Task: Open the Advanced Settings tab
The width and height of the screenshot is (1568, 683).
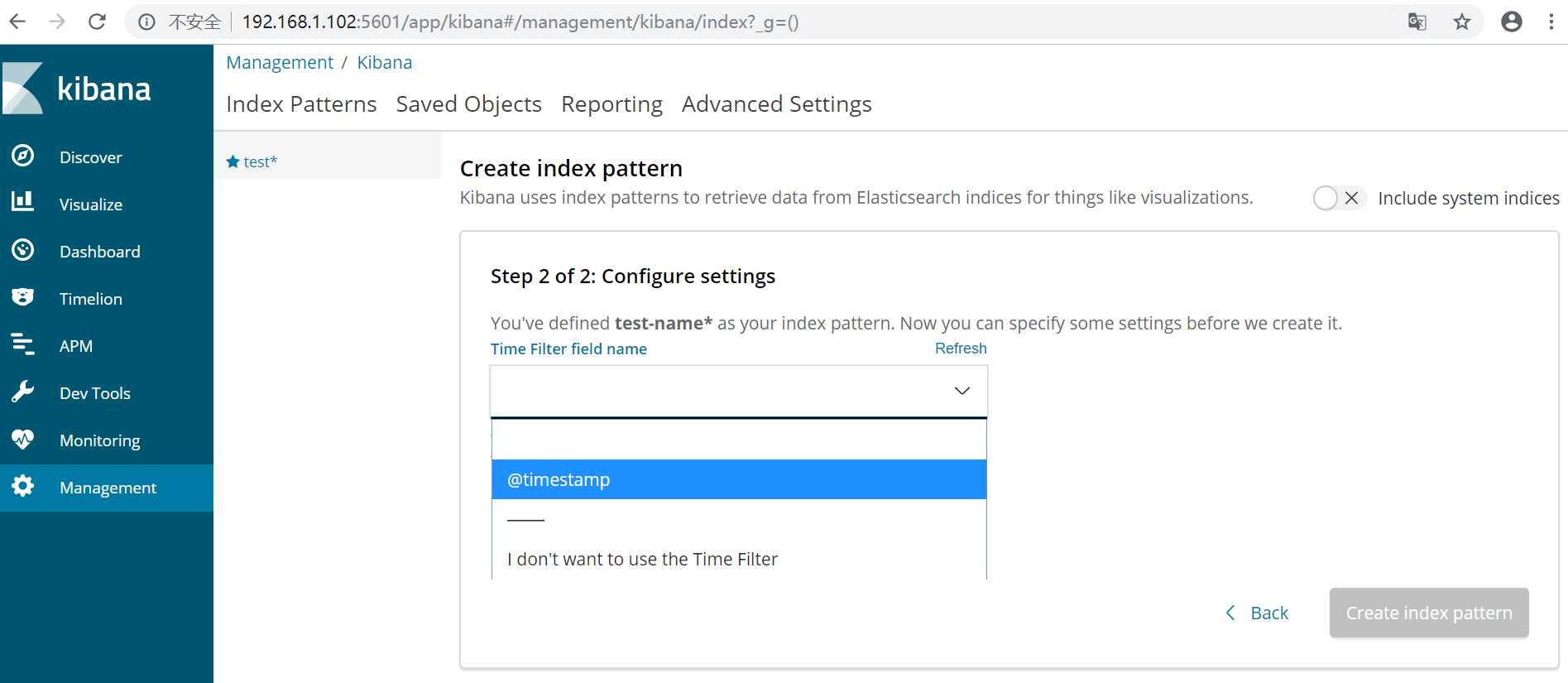Action: (x=776, y=104)
